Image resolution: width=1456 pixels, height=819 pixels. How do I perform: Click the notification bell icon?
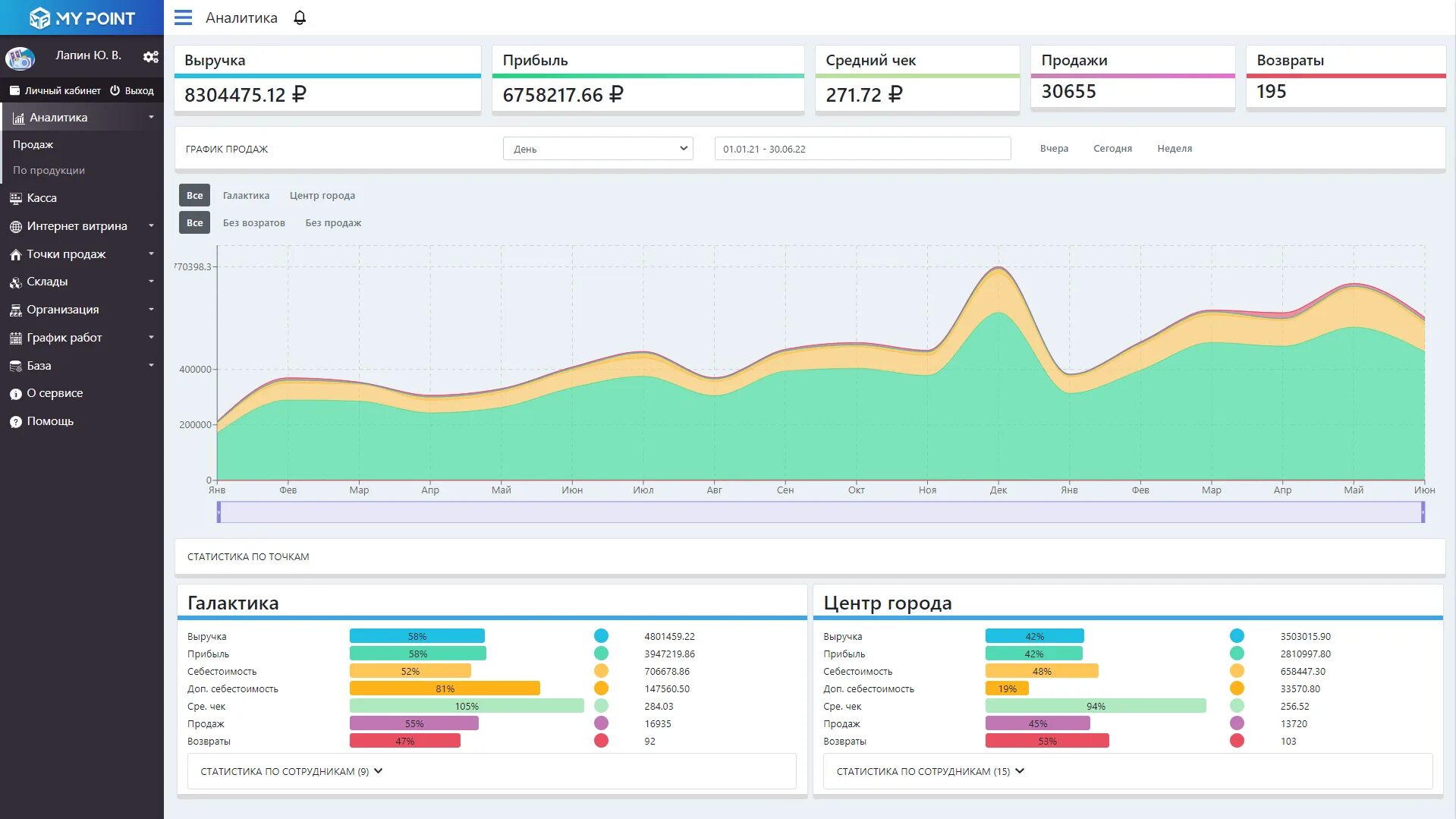coord(300,17)
